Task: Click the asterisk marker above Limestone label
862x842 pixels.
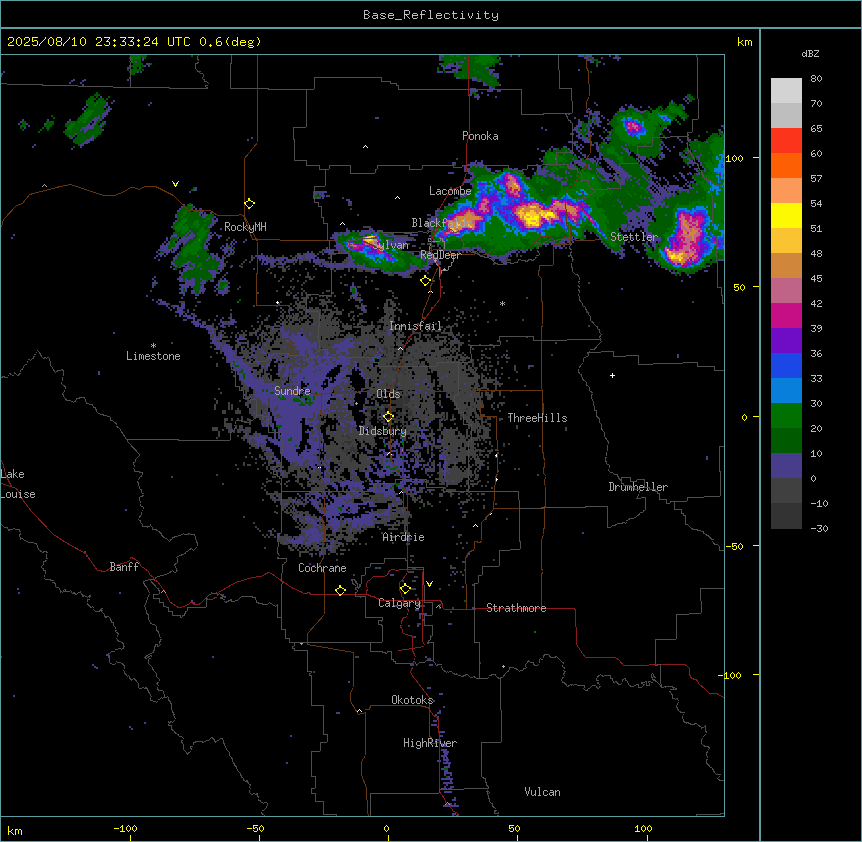Action: coord(153,346)
